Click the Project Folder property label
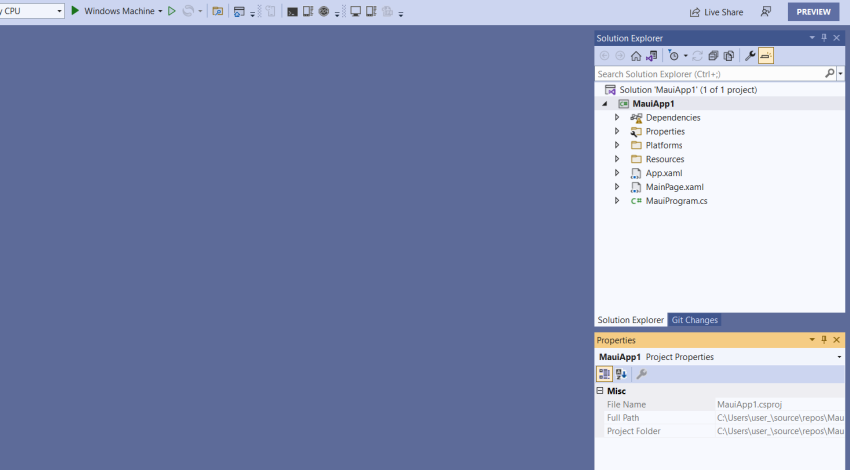Image resolution: width=850 pixels, height=470 pixels. click(634, 431)
